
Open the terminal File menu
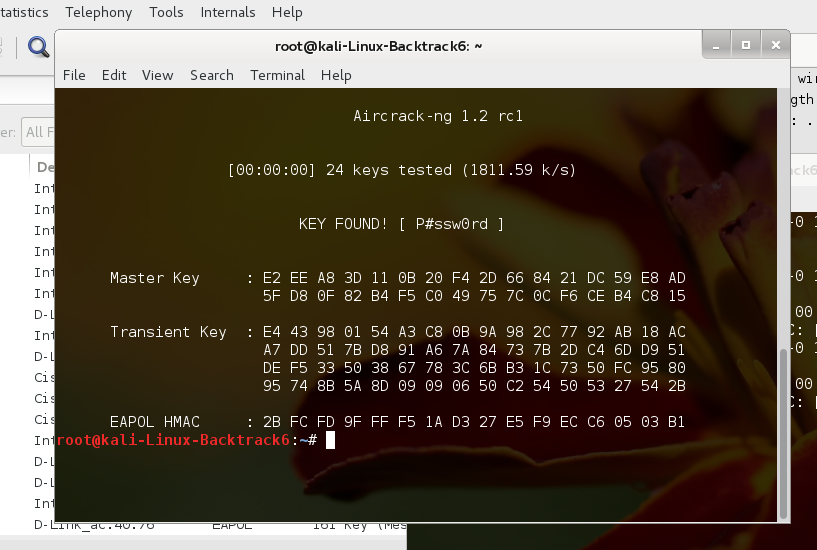tap(74, 76)
